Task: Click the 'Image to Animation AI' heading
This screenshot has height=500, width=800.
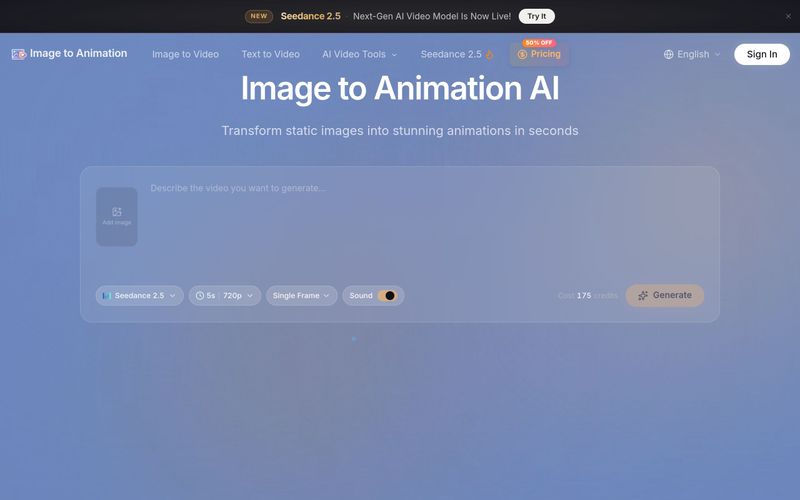Action: [x=400, y=88]
